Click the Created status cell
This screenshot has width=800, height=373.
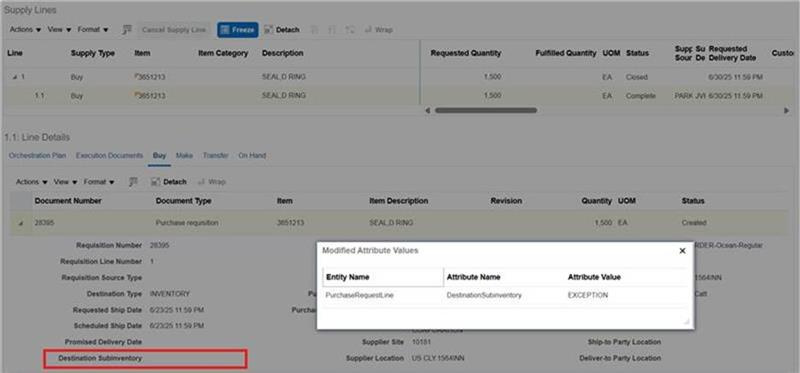(x=694, y=223)
